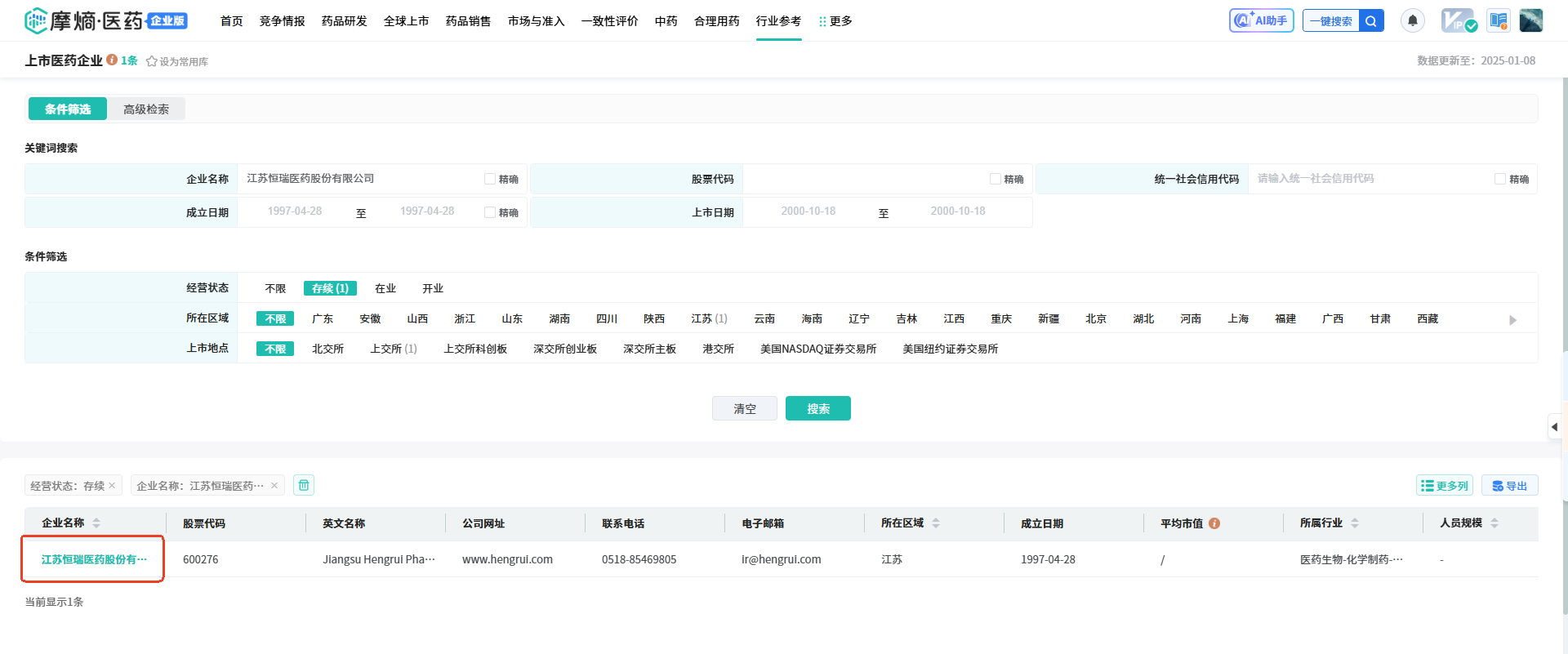Click the info icon beside 上市医药企业
This screenshot has width=1568, height=654.
(x=112, y=60)
